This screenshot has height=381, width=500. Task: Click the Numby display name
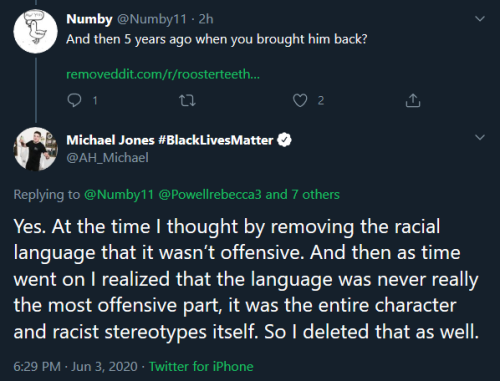tap(89, 19)
